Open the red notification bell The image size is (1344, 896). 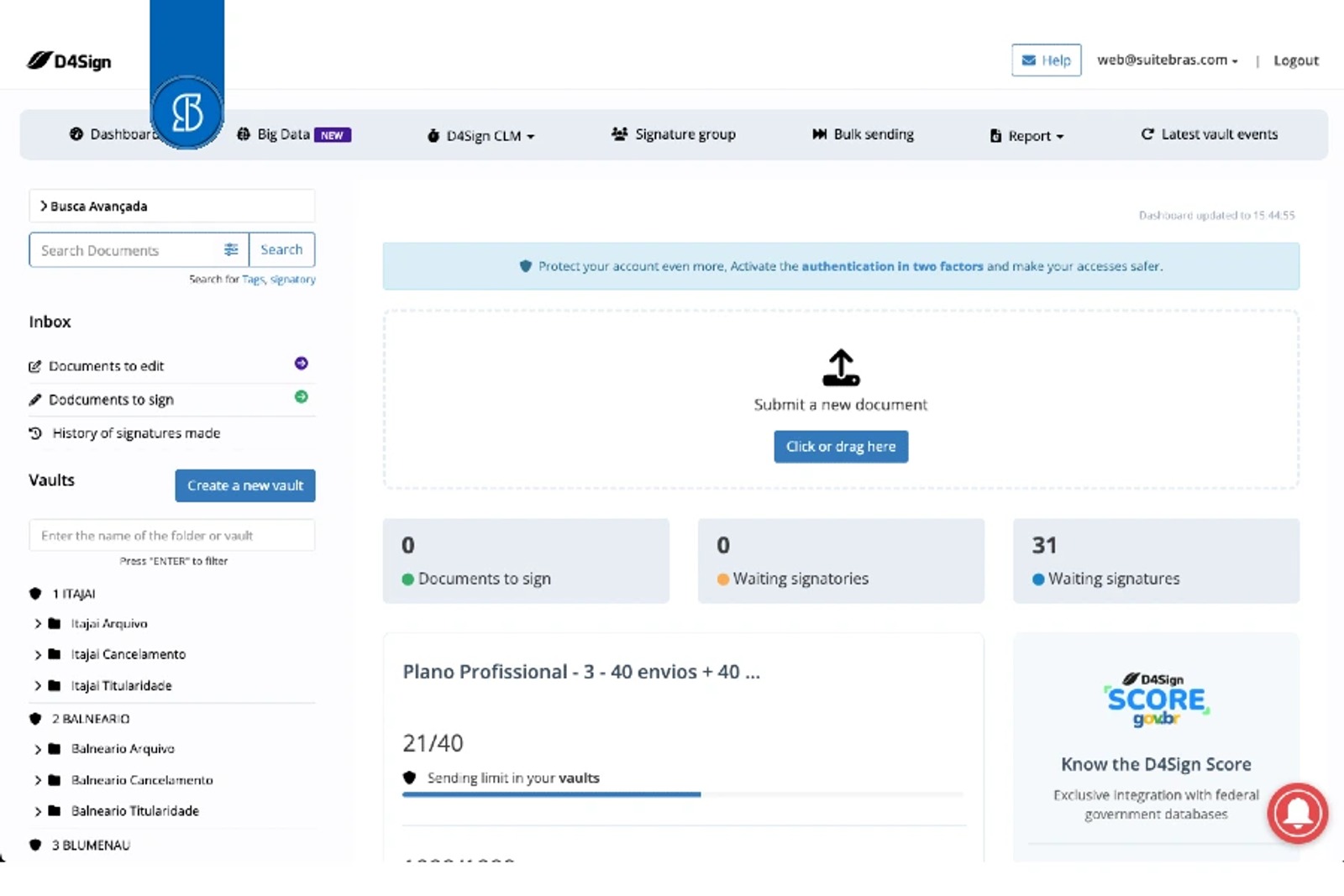tap(1298, 812)
